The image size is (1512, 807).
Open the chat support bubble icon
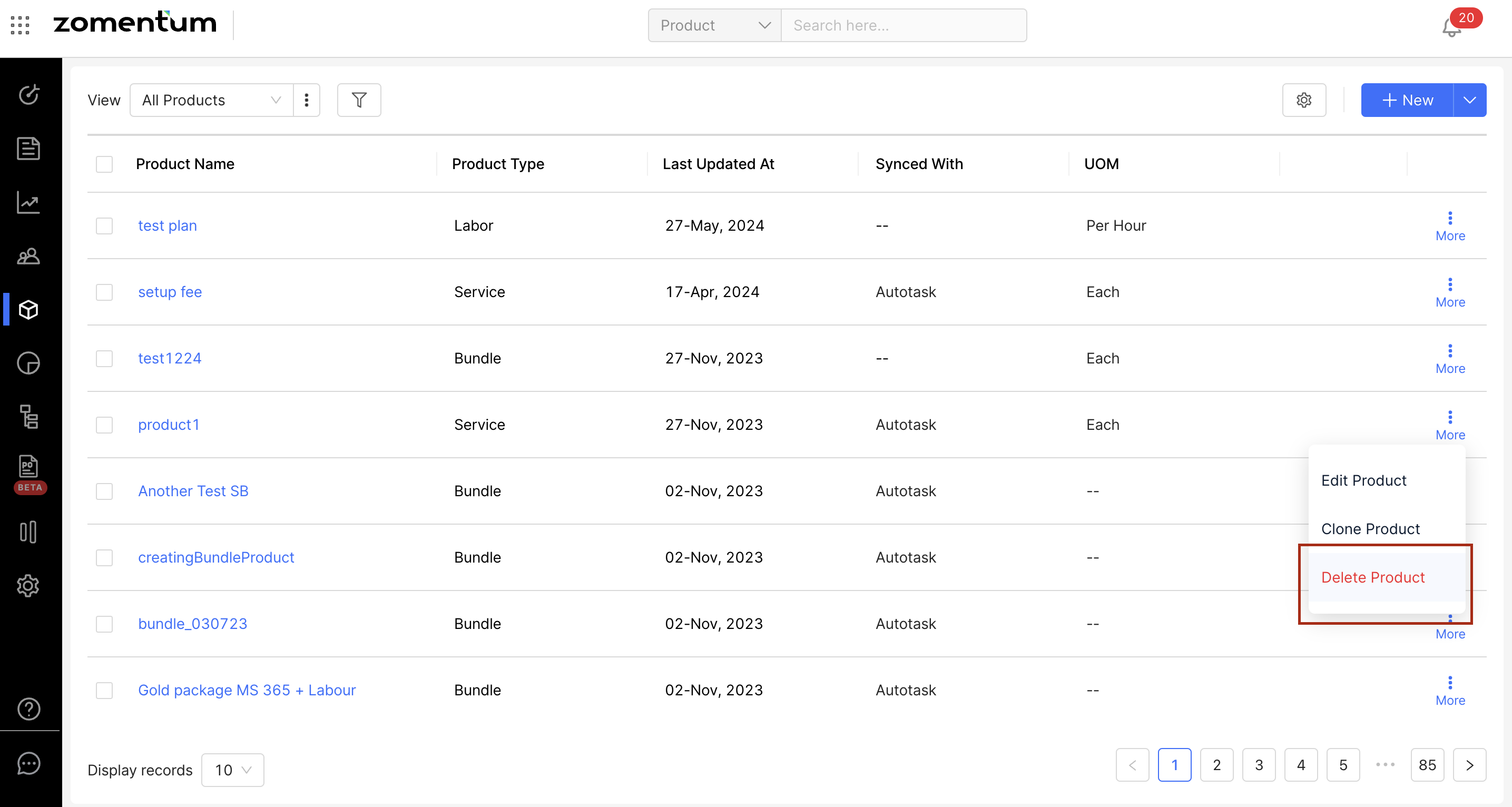[28, 763]
